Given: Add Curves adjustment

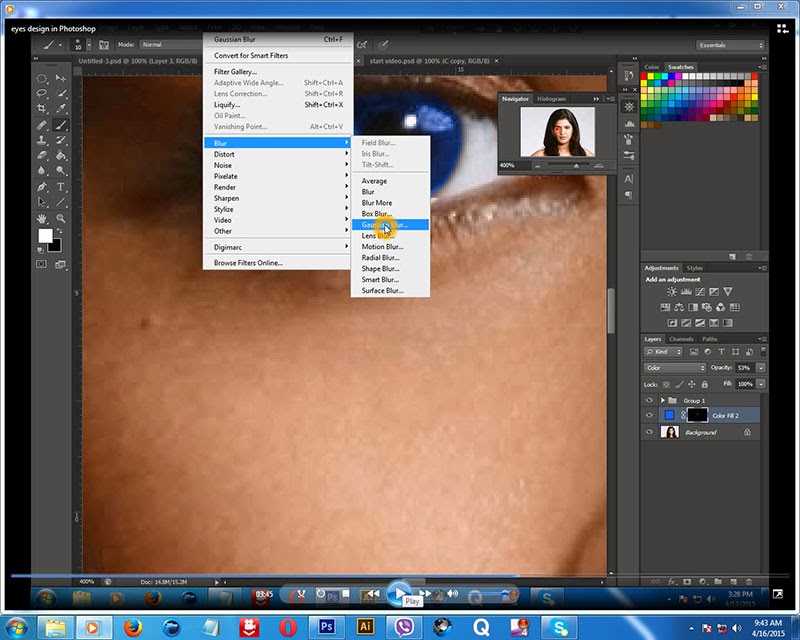Looking at the screenshot, I should (700, 292).
